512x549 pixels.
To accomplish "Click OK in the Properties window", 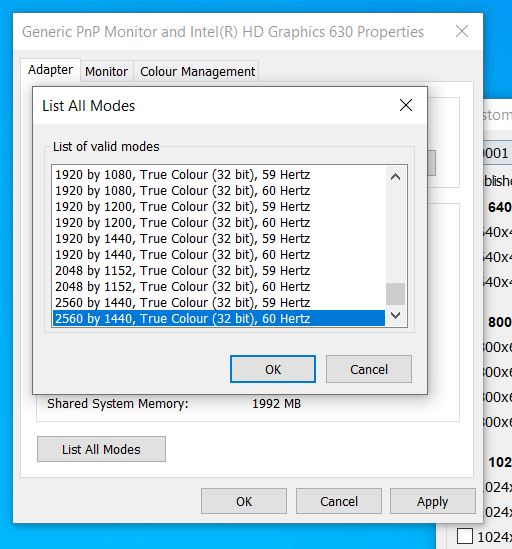I will (x=244, y=501).
